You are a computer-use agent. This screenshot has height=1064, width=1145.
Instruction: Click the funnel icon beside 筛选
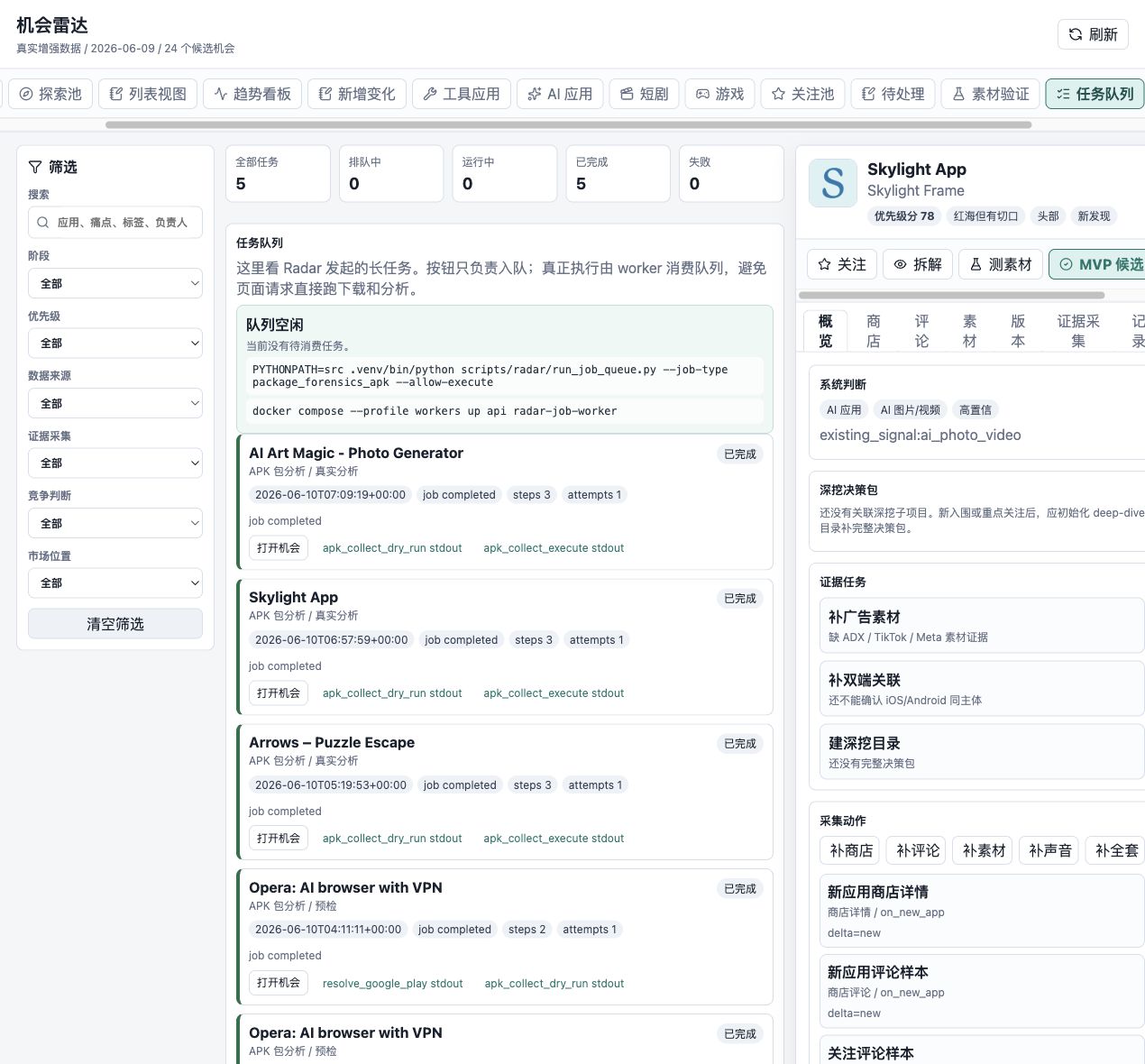[x=35, y=167]
